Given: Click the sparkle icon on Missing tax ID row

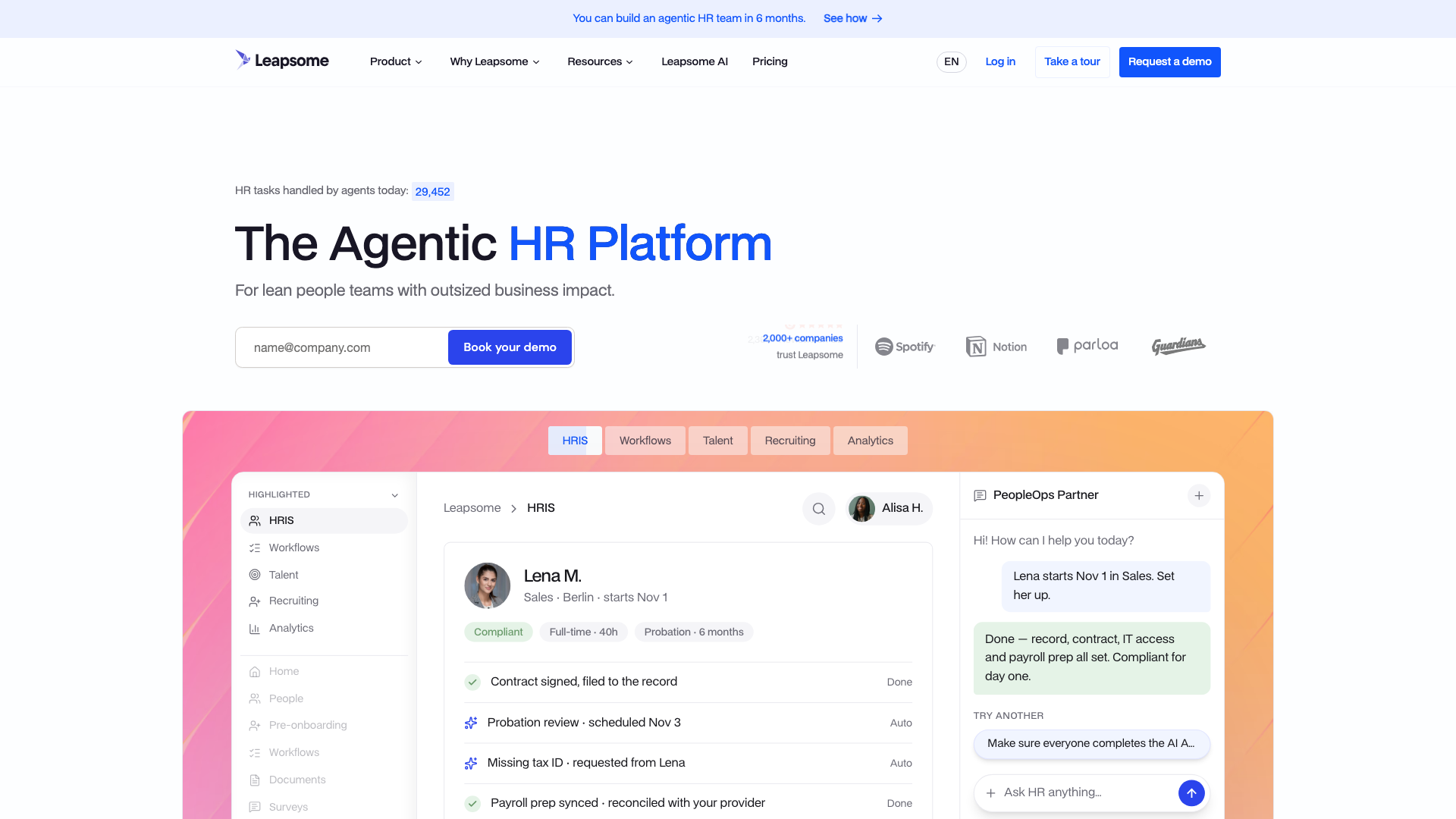Looking at the screenshot, I should tap(471, 764).
